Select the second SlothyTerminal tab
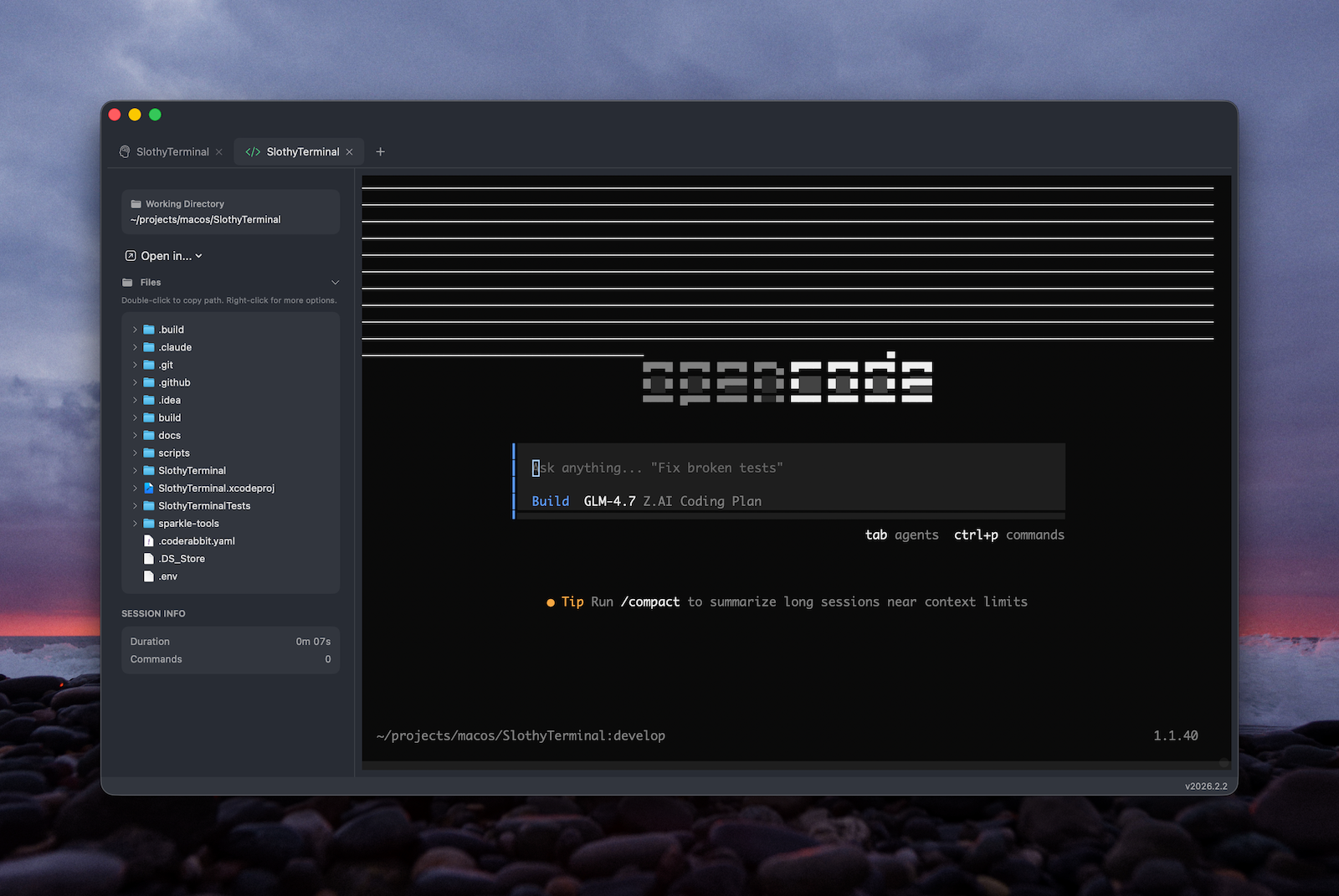1339x896 pixels. pos(302,151)
